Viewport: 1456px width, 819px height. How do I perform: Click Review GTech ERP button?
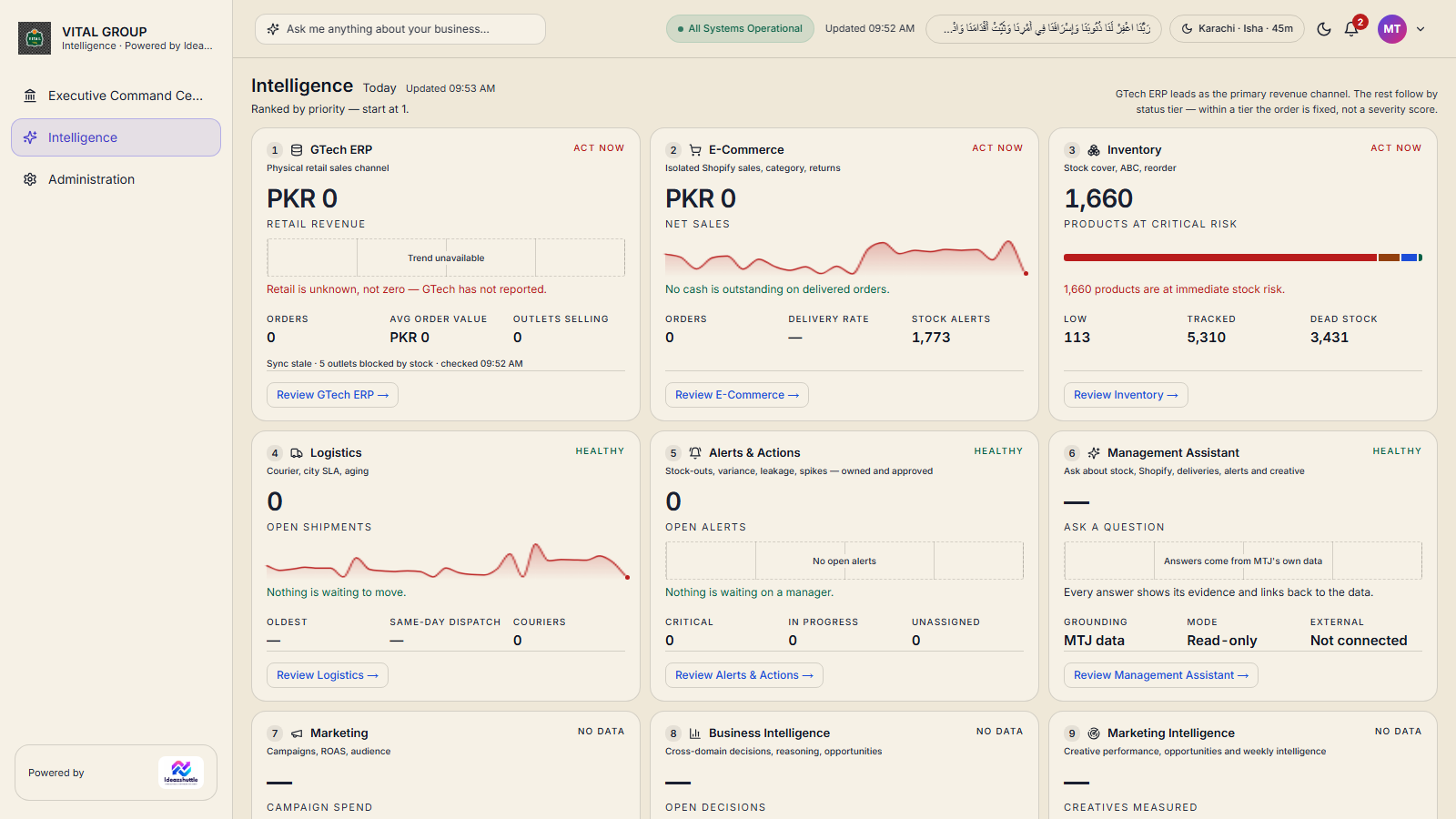tap(332, 395)
